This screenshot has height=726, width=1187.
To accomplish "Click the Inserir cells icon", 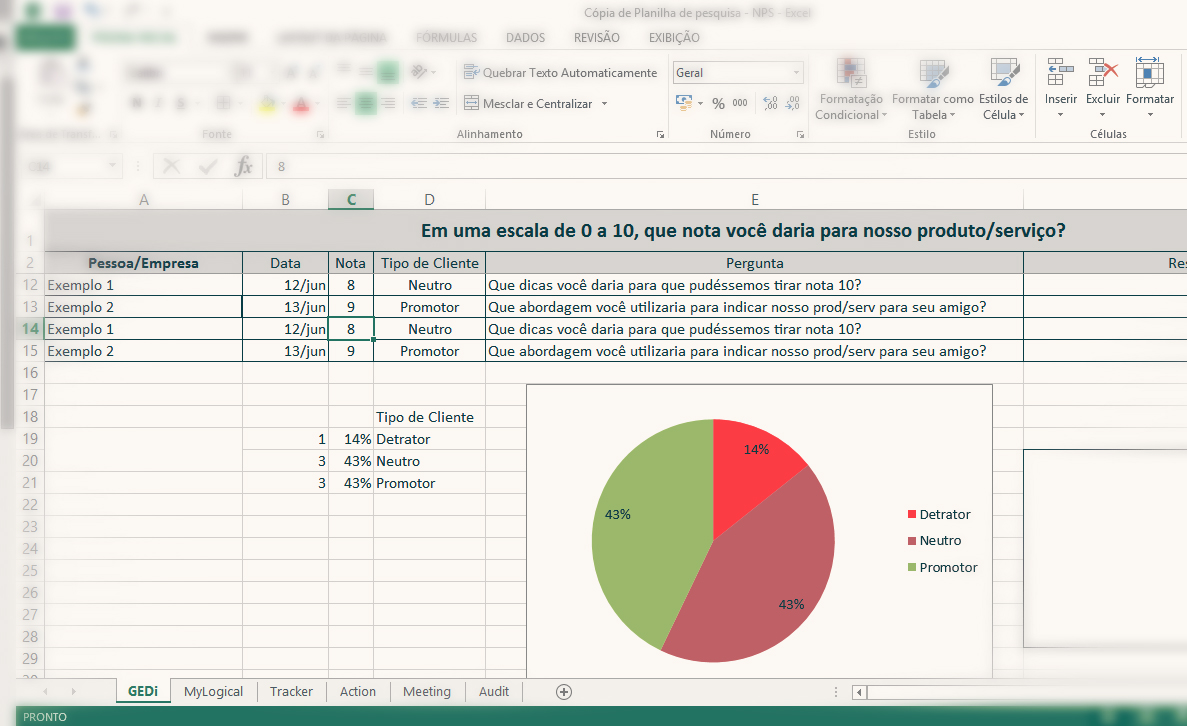I will click(x=1060, y=75).
